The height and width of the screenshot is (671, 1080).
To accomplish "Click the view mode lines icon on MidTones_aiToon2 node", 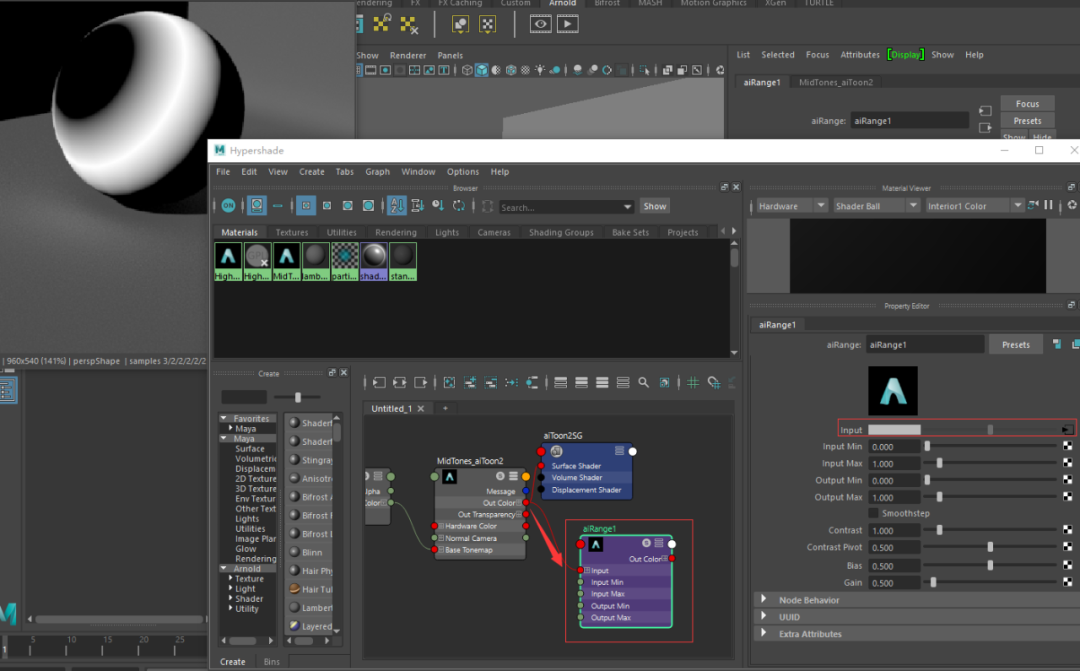I will [513, 476].
